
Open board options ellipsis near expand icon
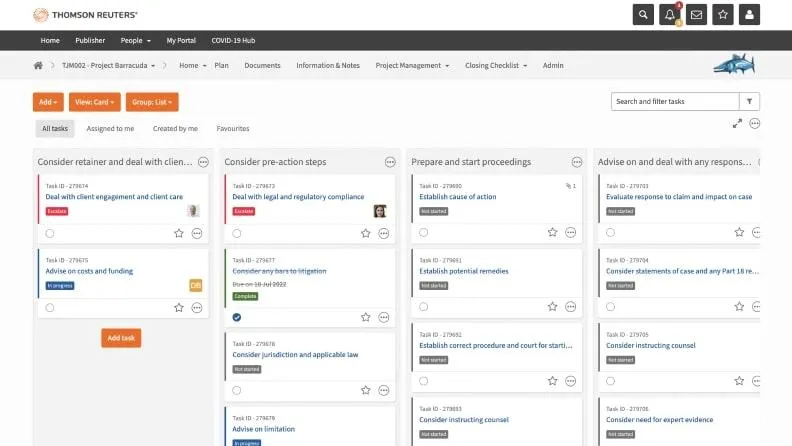[755, 123]
